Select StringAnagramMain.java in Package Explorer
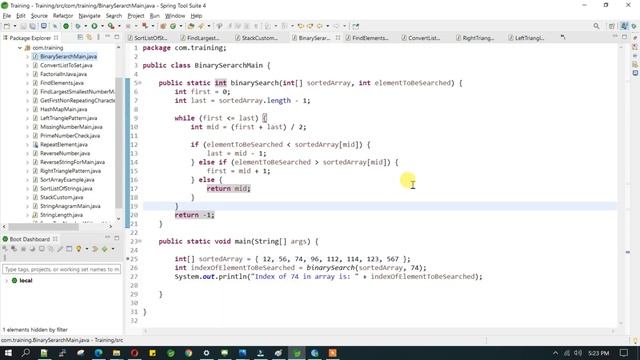The height and width of the screenshot is (360, 640). point(70,206)
